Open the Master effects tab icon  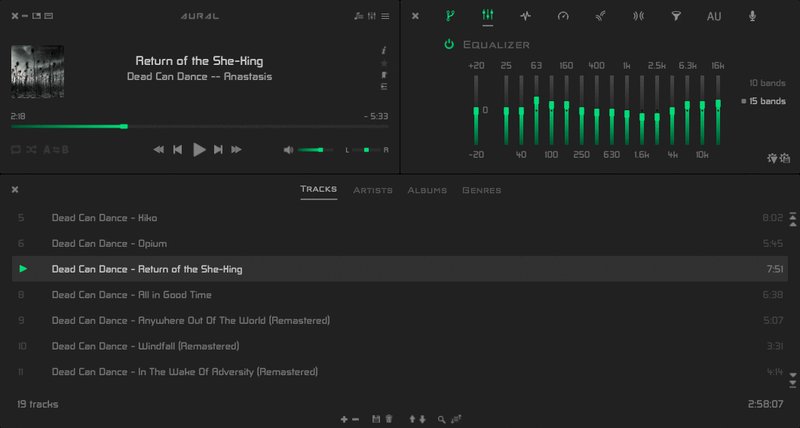pyautogui.click(x=450, y=16)
